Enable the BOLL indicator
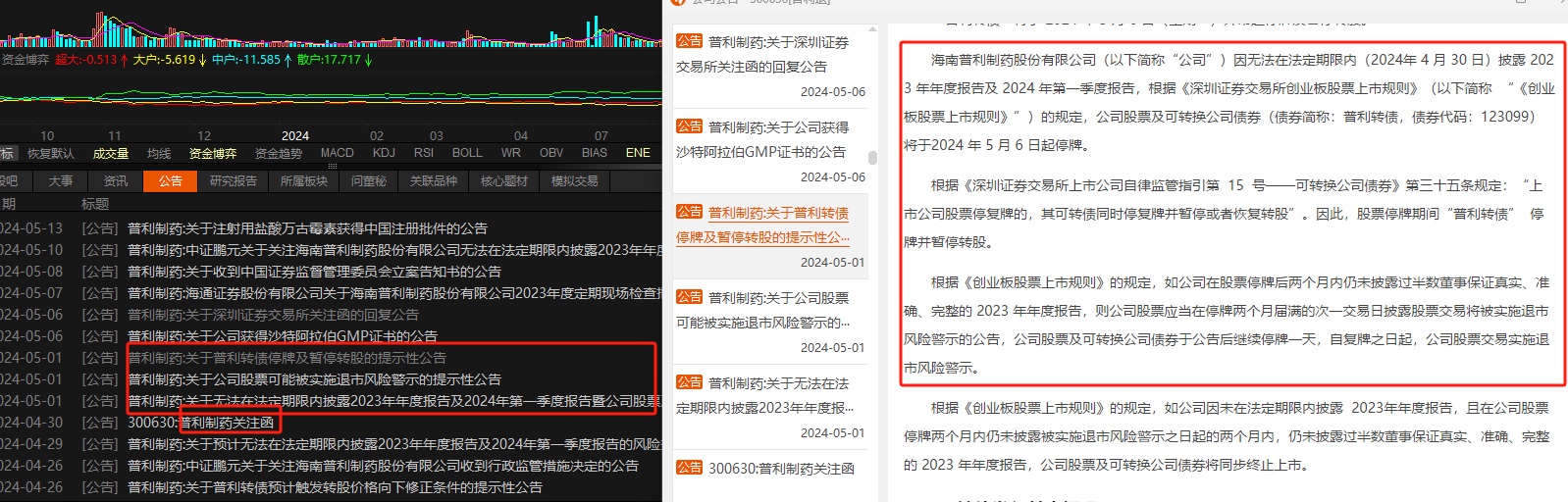1568x502 pixels. (x=467, y=153)
